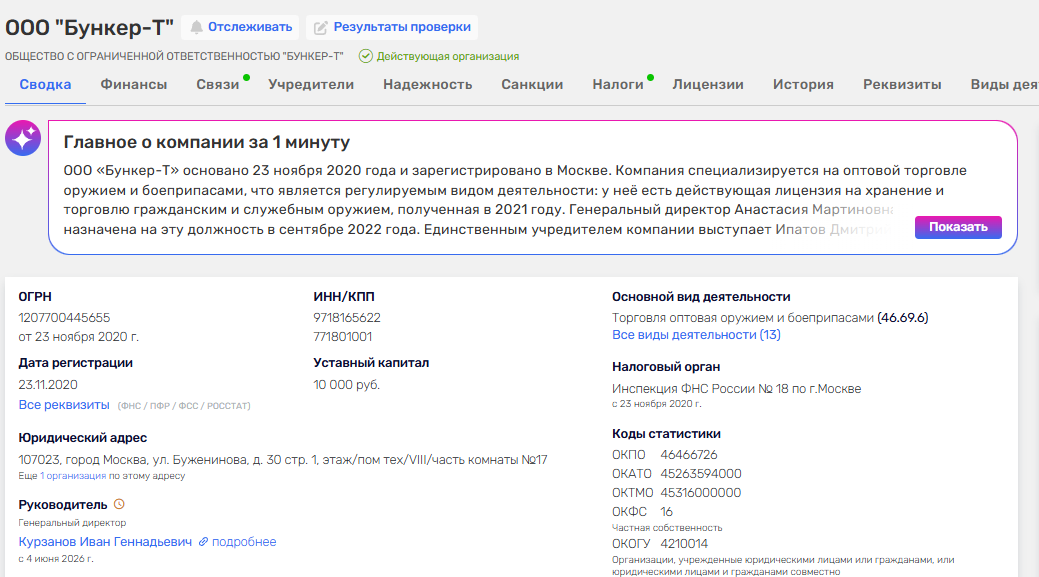Click the link icon before подробнее

pyautogui.click(x=203, y=542)
